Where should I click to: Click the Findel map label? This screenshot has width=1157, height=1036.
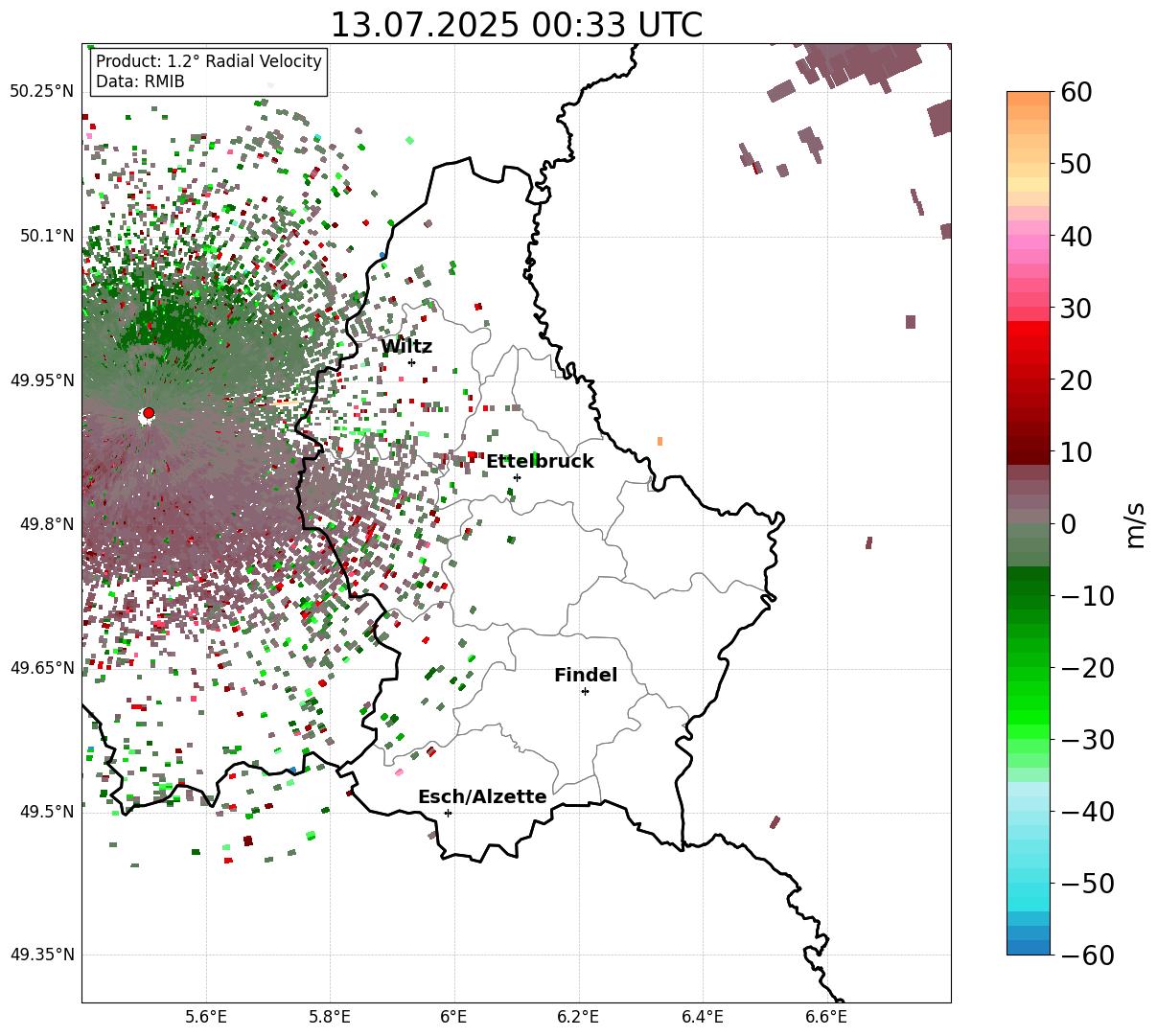coord(586,676)
